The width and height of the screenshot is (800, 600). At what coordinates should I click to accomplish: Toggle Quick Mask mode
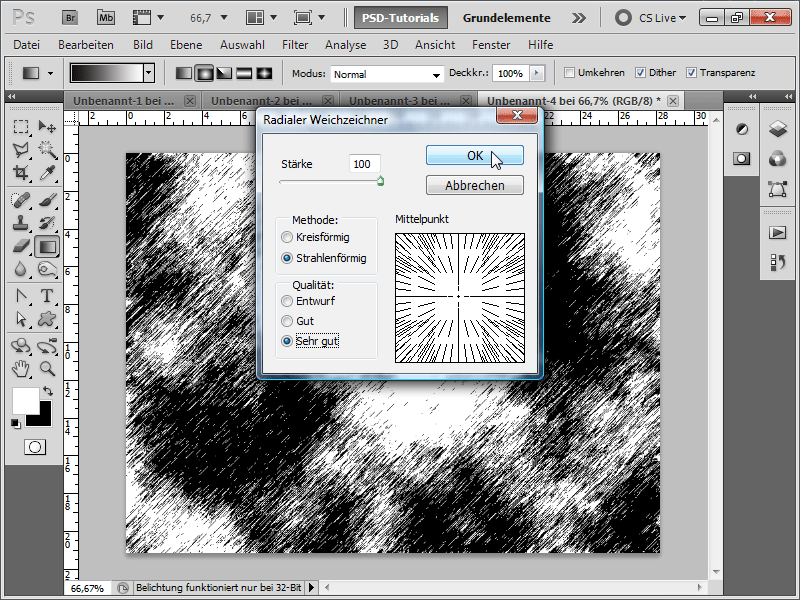tap(35, 447)
